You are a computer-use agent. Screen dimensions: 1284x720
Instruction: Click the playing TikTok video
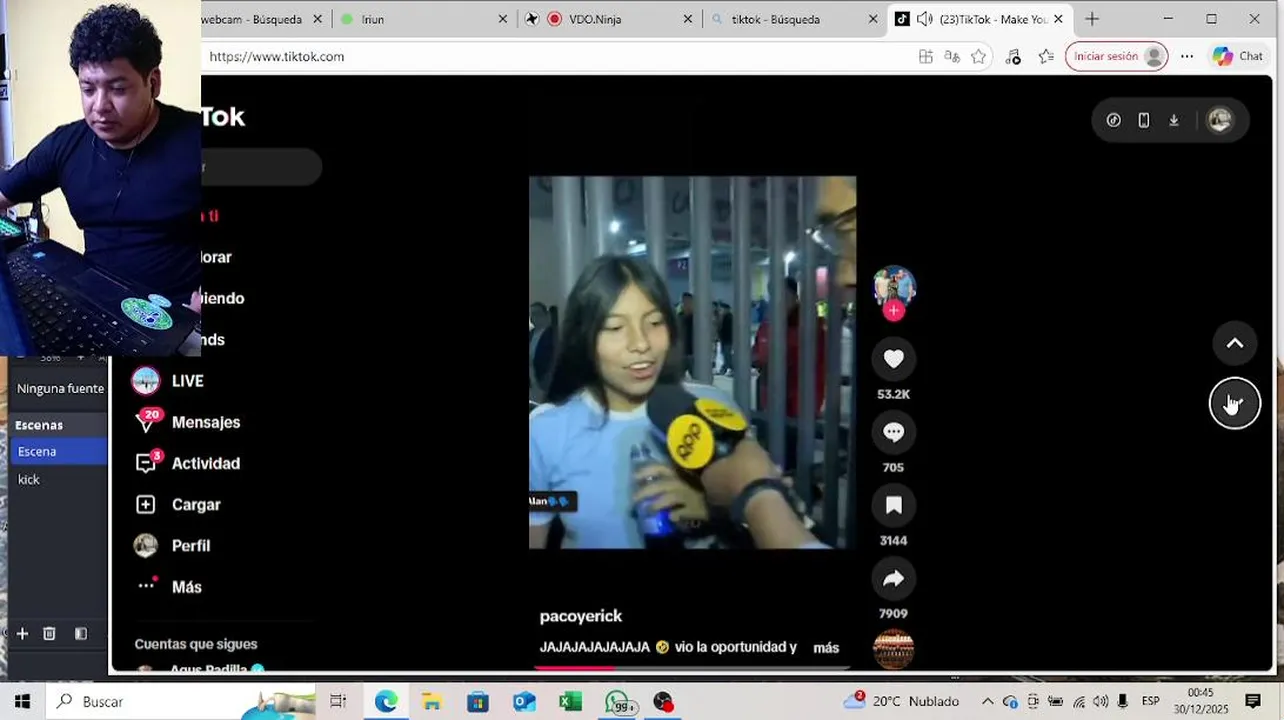click(x=692, y=362)
